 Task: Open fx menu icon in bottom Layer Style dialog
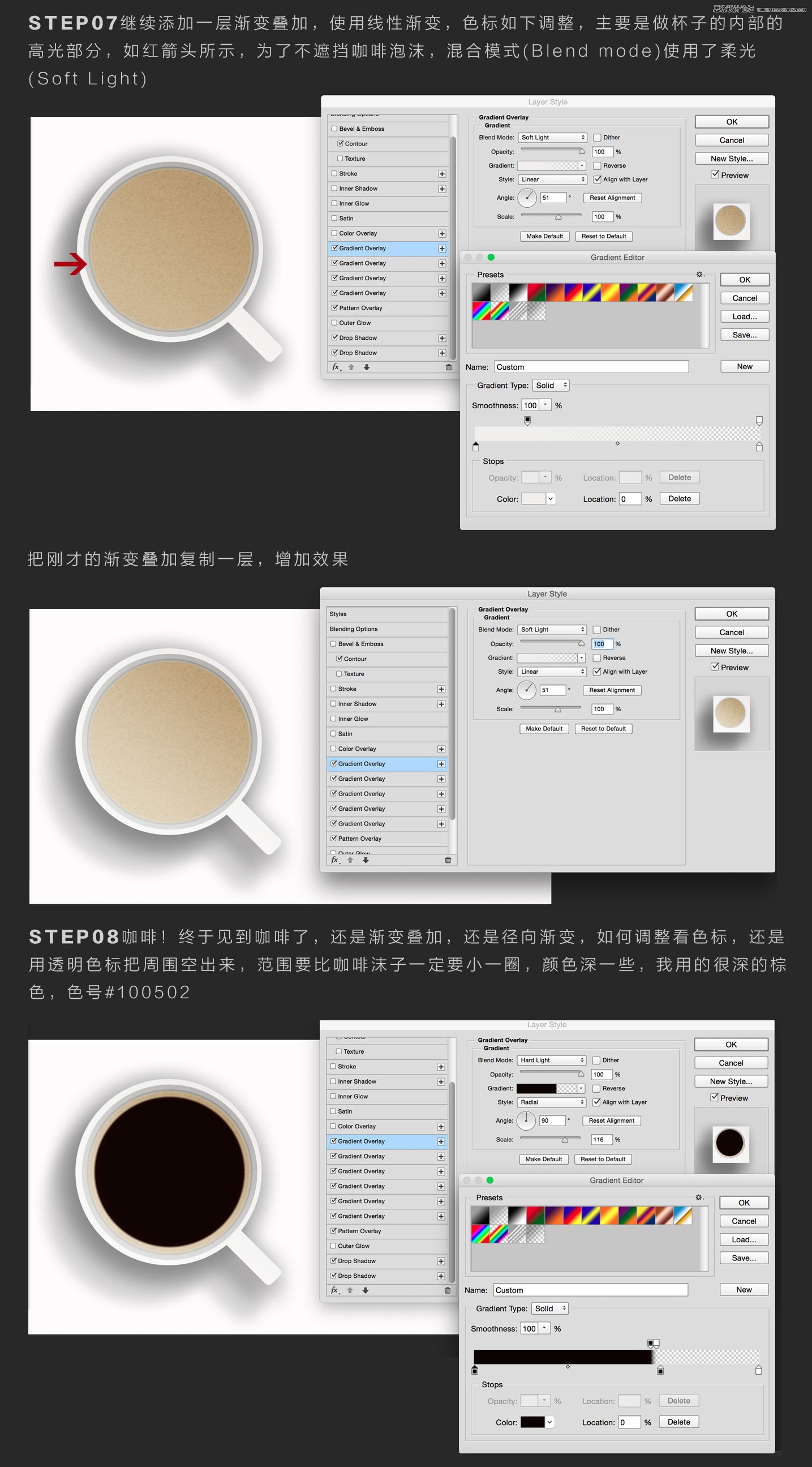point(335,1290)
